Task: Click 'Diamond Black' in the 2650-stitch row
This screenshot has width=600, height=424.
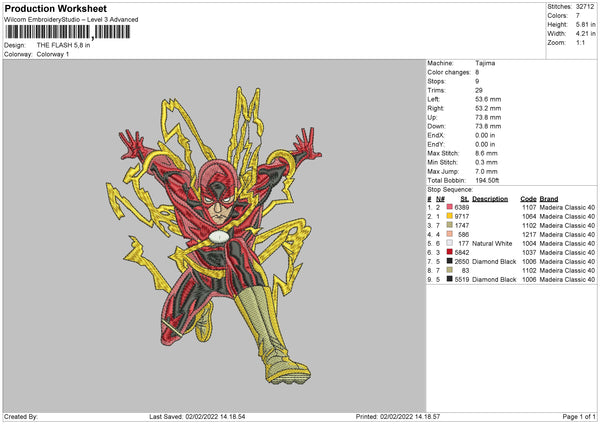Action: [494, 261]
